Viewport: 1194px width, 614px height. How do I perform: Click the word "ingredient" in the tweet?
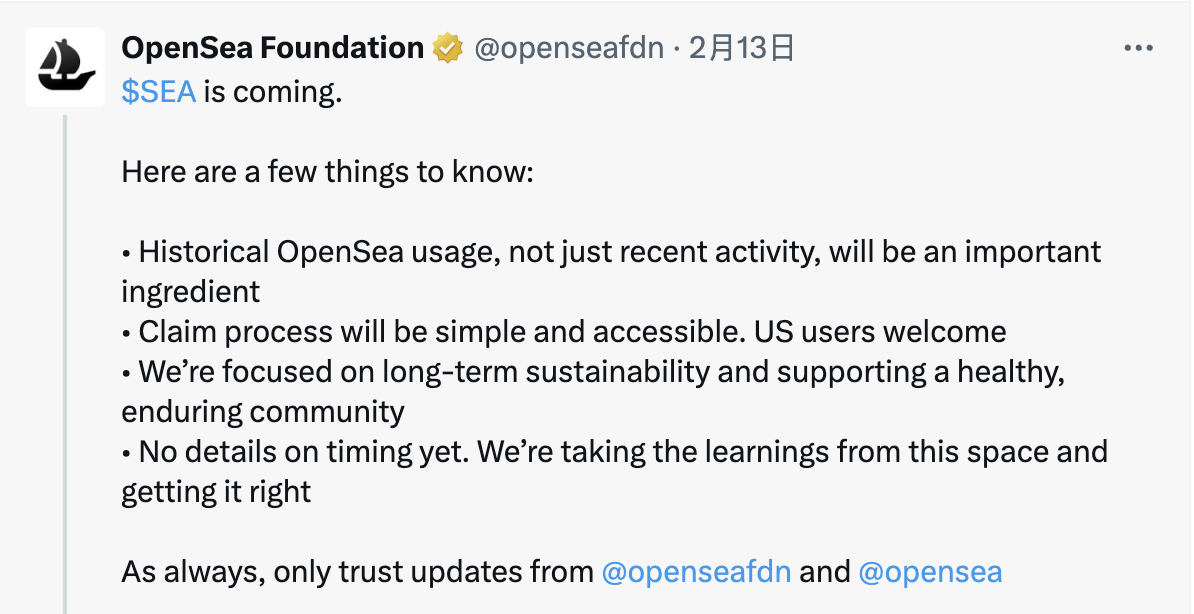click(x=190, y=292)
